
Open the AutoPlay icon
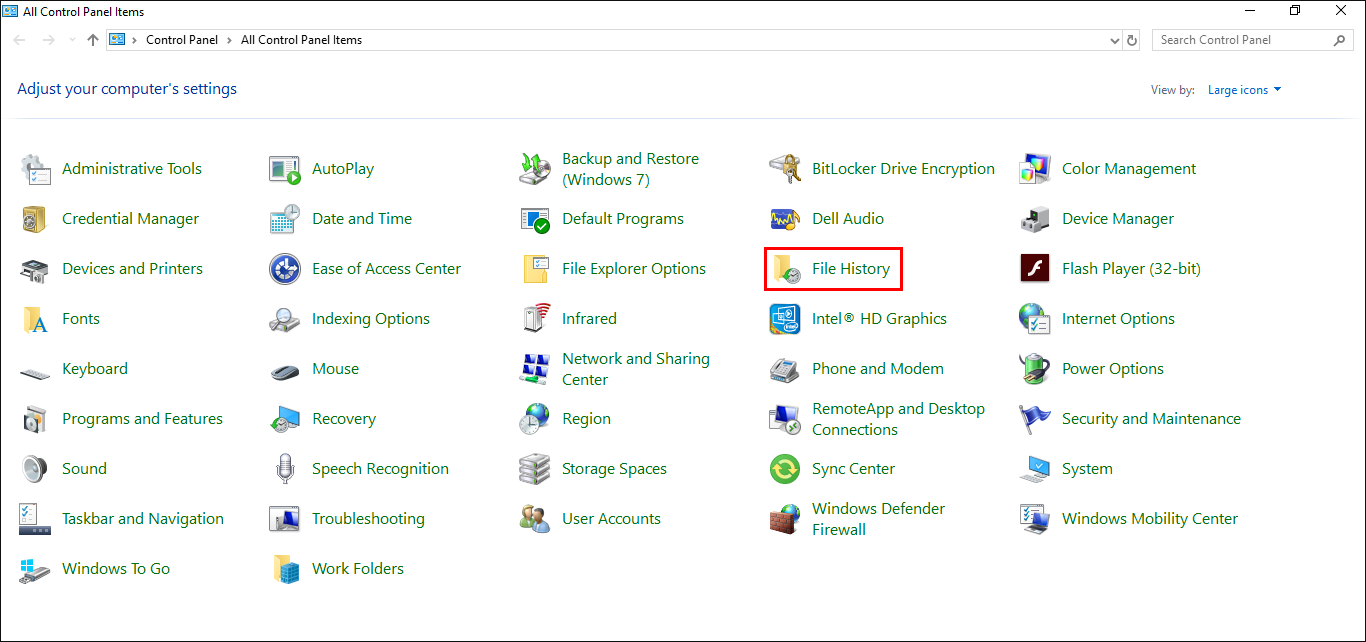click(285, 169)
